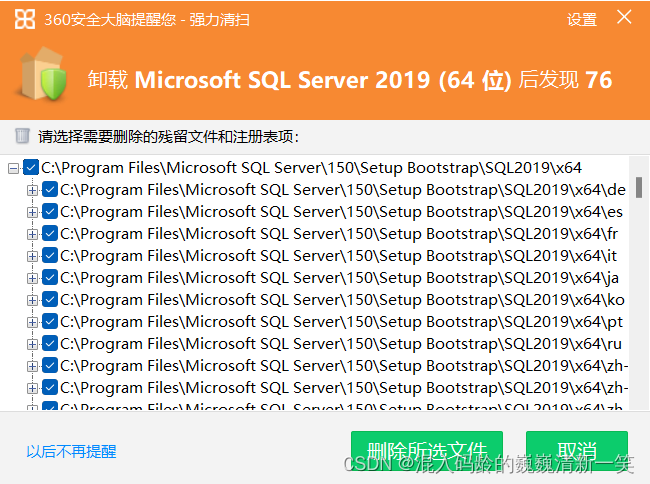
Task: Expand the x64\pt tree node
Action: [x=32, y=322]
